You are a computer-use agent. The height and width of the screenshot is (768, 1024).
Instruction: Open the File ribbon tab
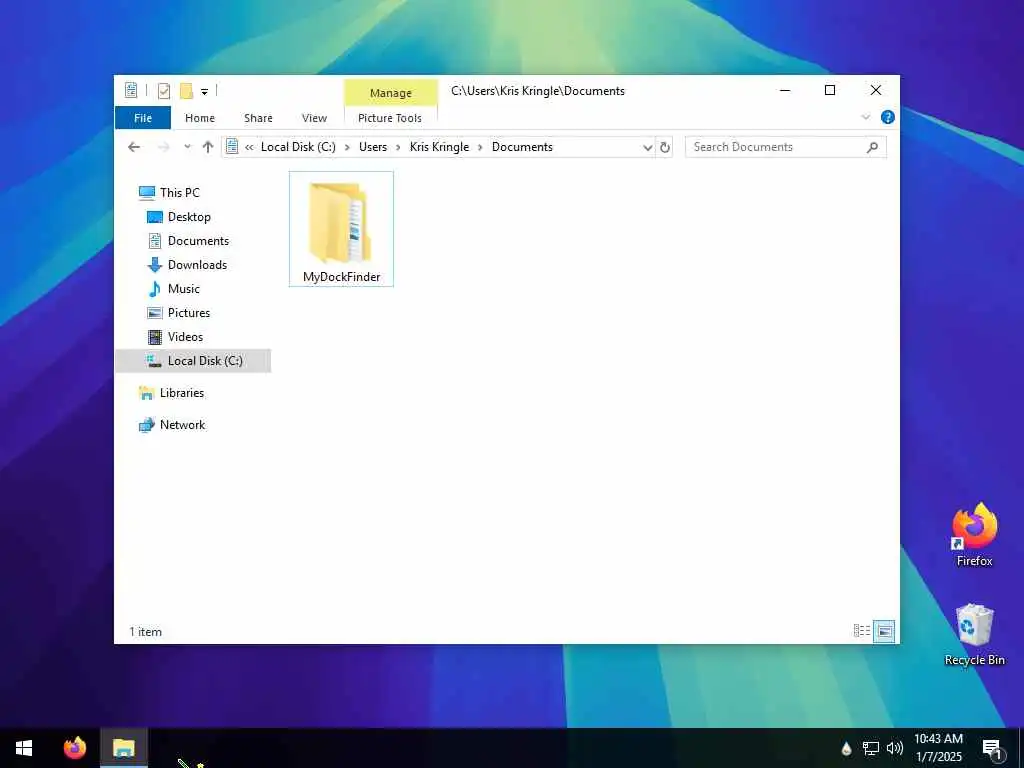pyautogui.click(x=142, y=118)
